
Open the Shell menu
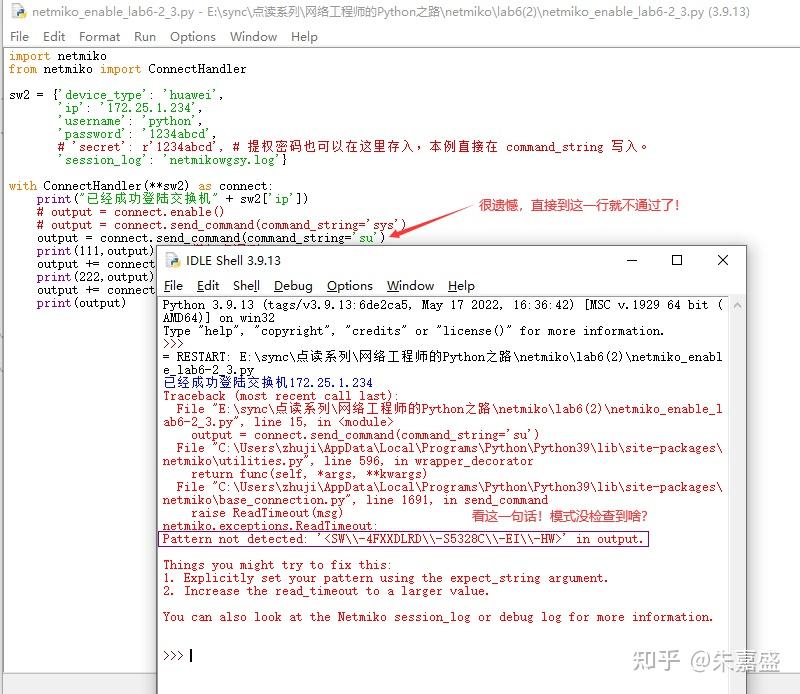pos(245,285)
